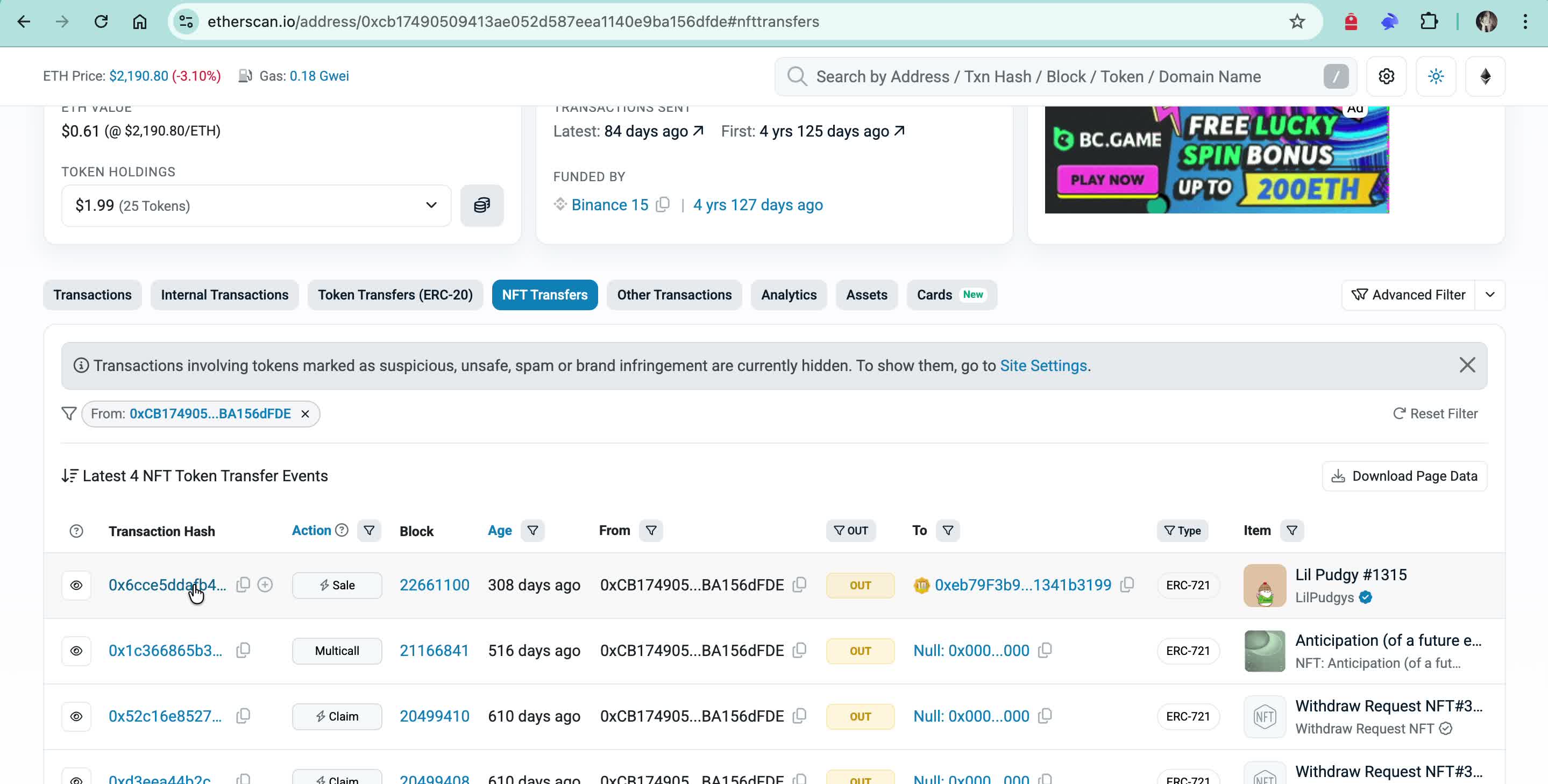Switch to the Internal Transactions tab

[225, 295]
